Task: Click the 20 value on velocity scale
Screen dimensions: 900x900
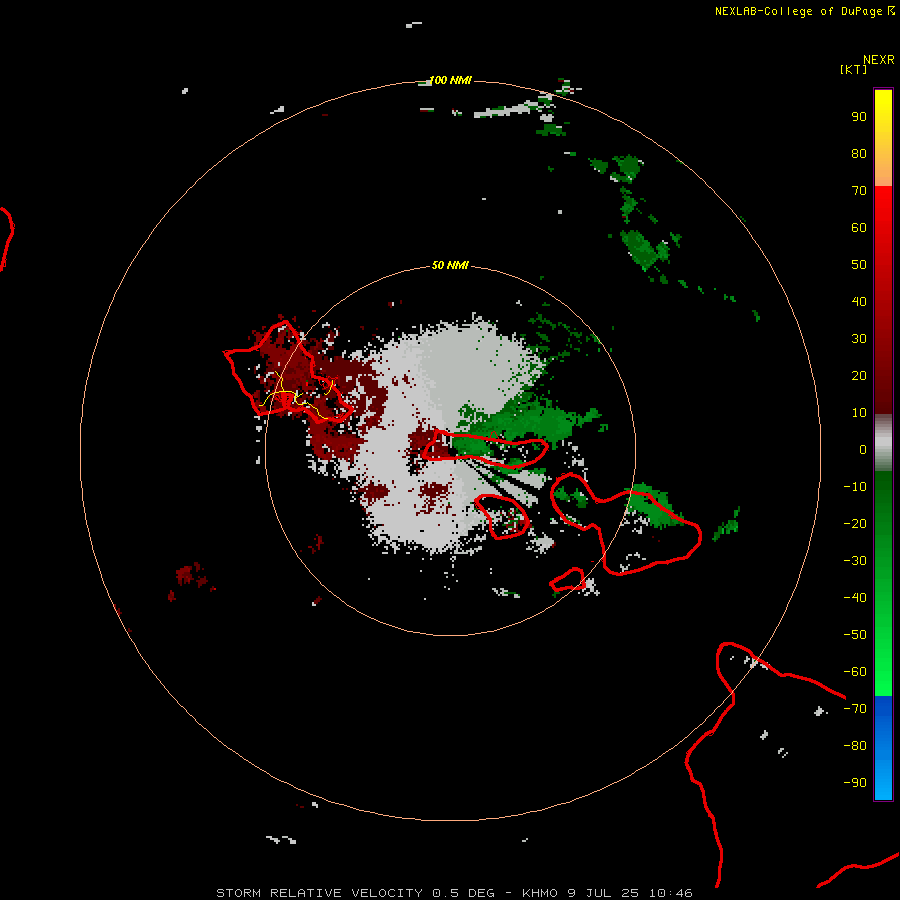Action: (x=859, y=375)
